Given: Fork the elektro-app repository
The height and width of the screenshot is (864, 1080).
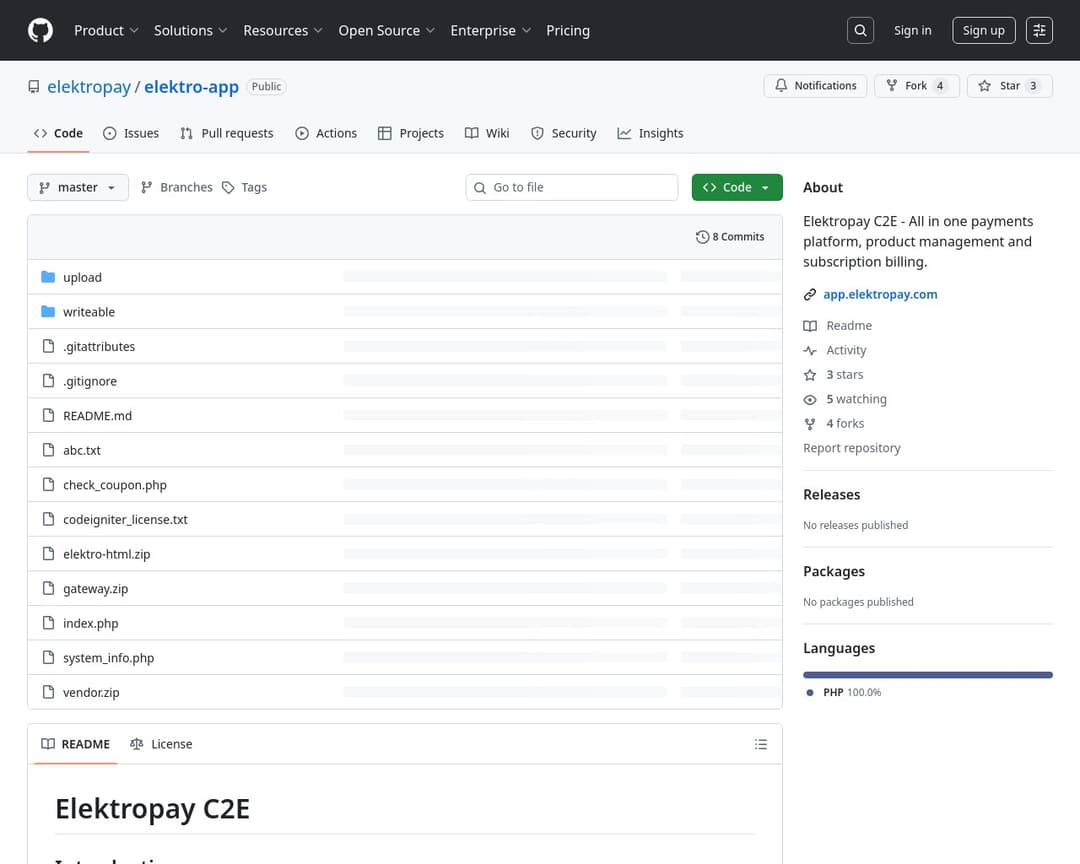Looking at the screenshot, I should 917,85.
